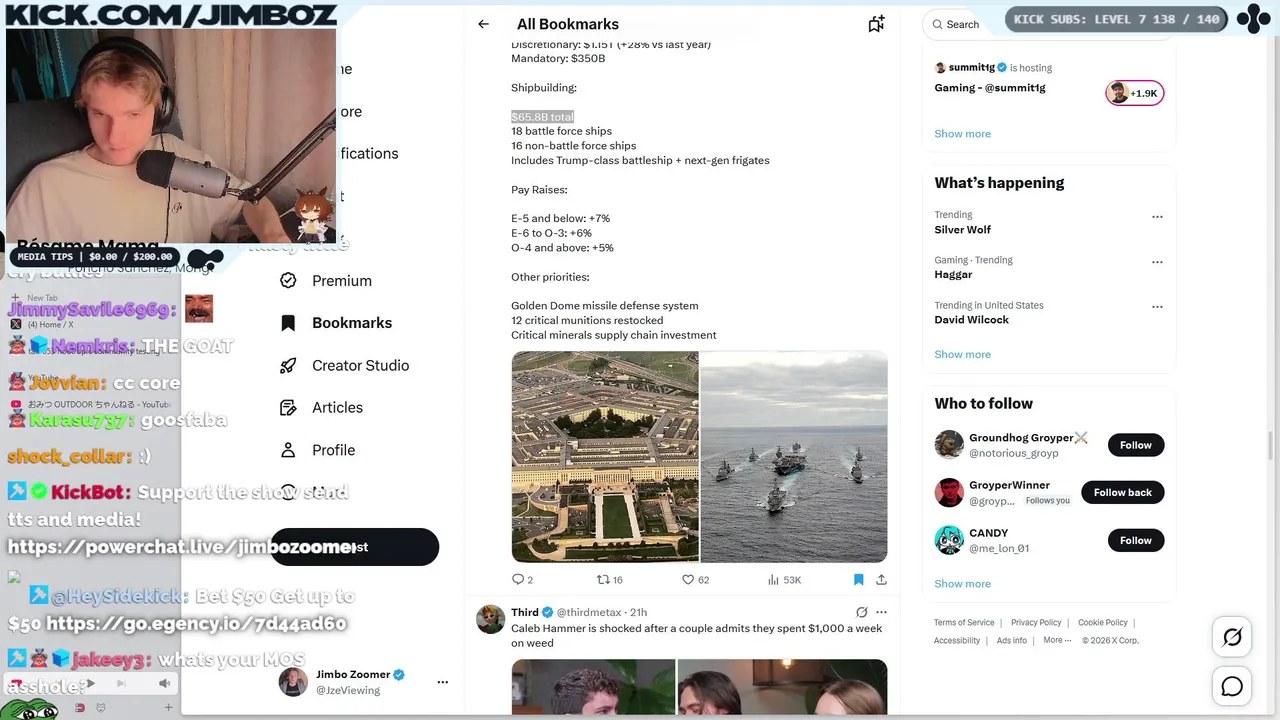Open the Messages chat bubble button

coord(1232,686)
